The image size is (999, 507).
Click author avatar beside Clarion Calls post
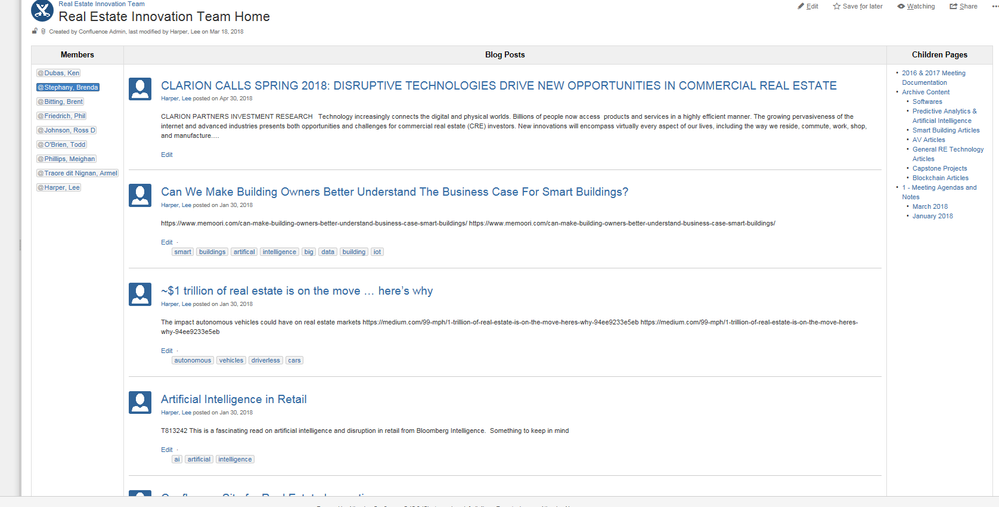140,89
